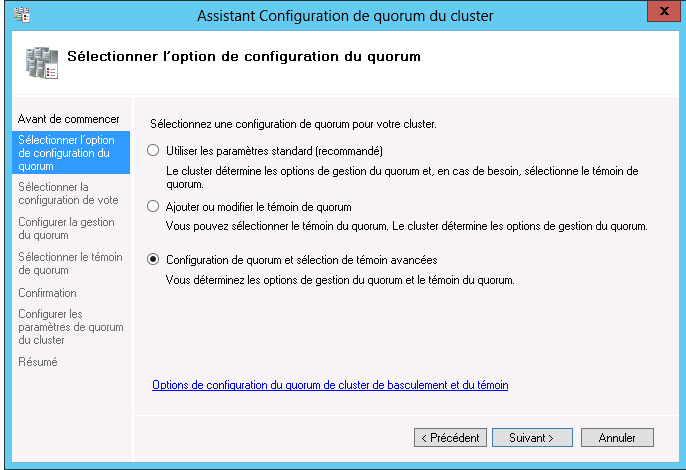Click the cluster wizard icon in title bar
The width and height of the screenshot is (686, 470).
tap(21, 15)
